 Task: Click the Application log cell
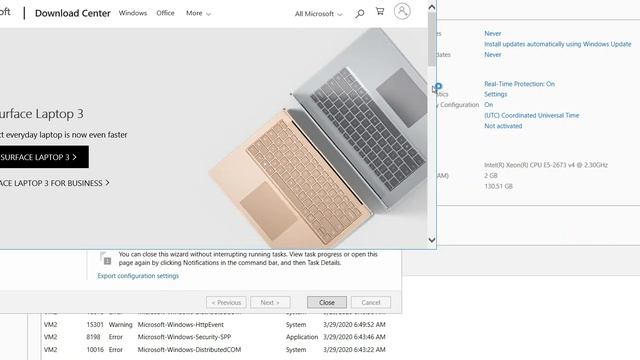click(x=302, y=337)
